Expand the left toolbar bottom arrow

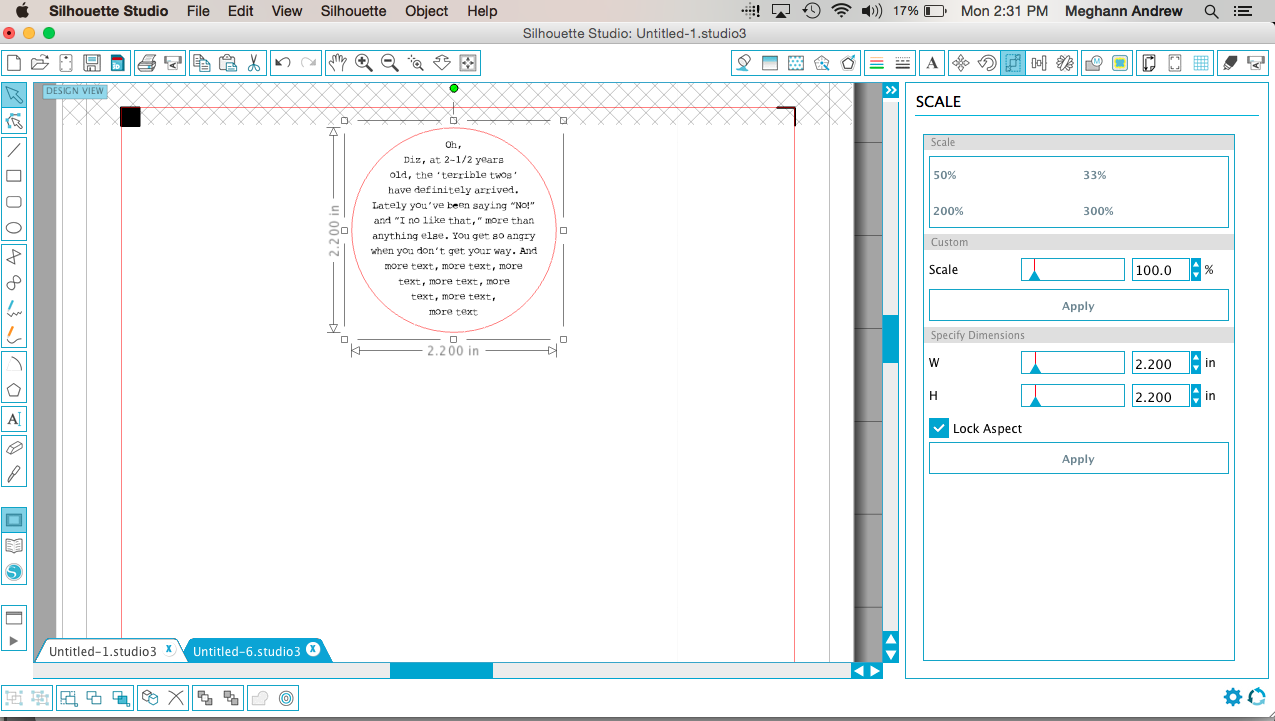(x=14, y=640)
